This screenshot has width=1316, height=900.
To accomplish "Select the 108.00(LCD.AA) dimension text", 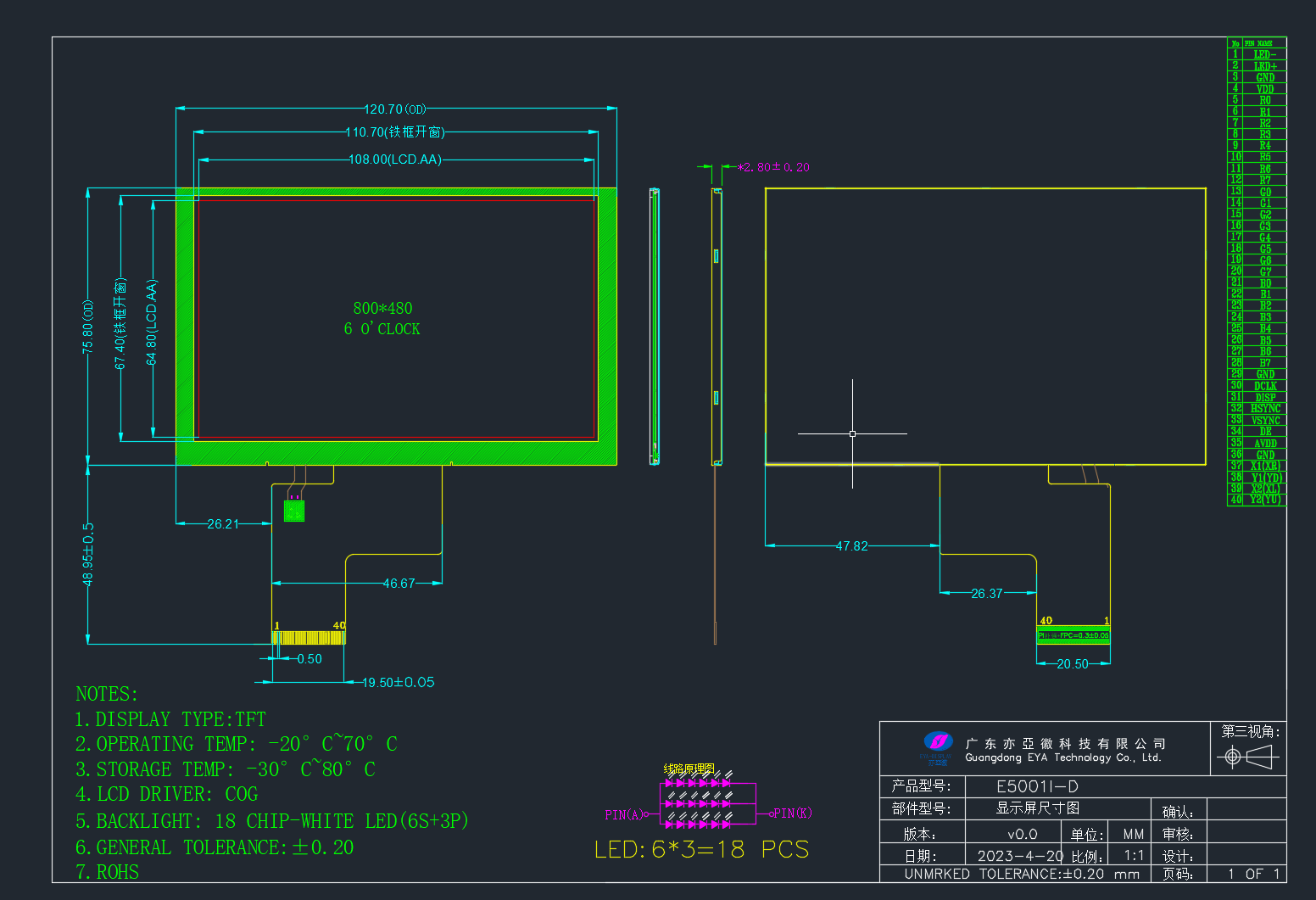I will [395, 159].
